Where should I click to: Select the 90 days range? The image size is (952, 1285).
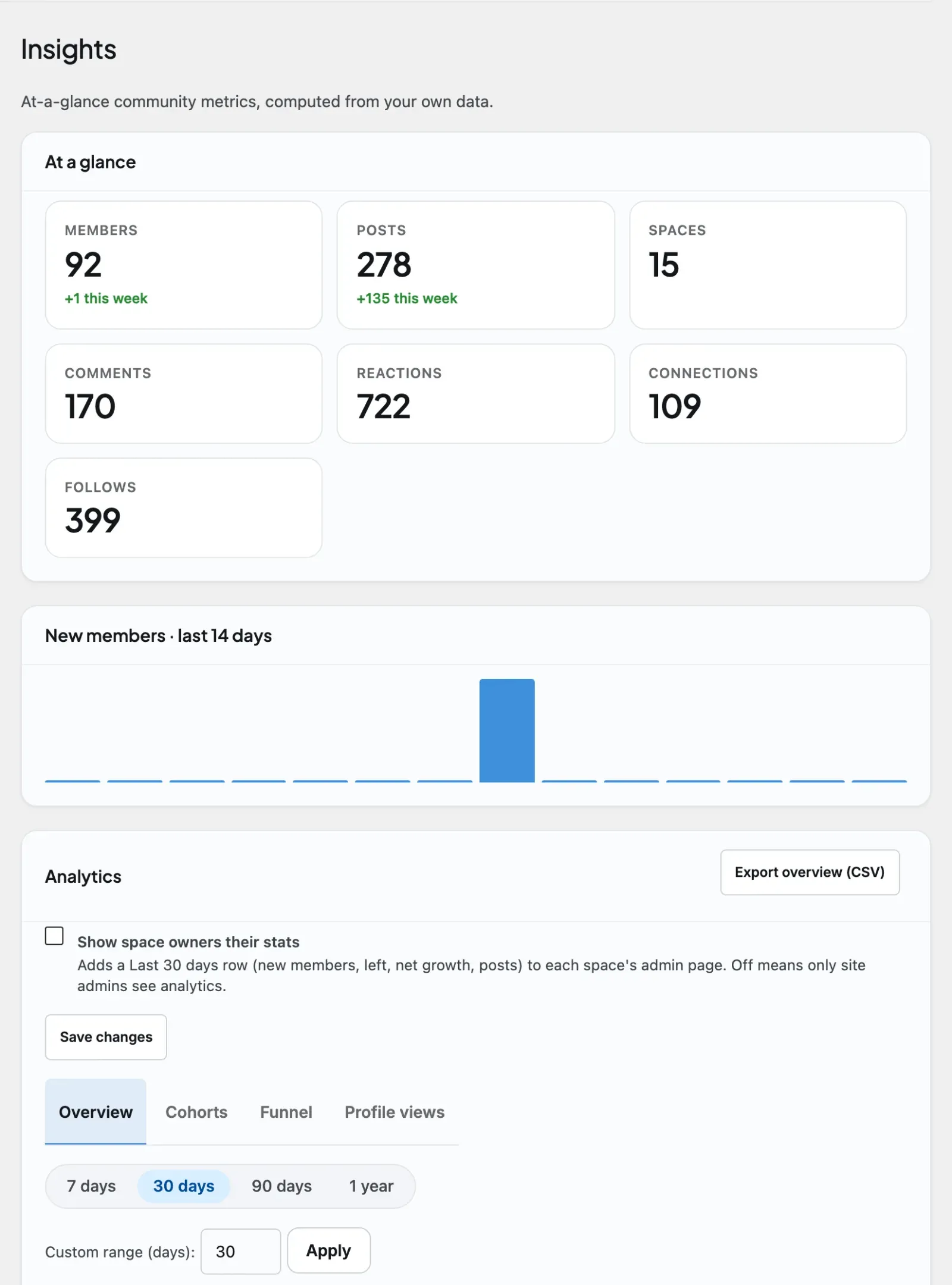tap(281, 1186)
